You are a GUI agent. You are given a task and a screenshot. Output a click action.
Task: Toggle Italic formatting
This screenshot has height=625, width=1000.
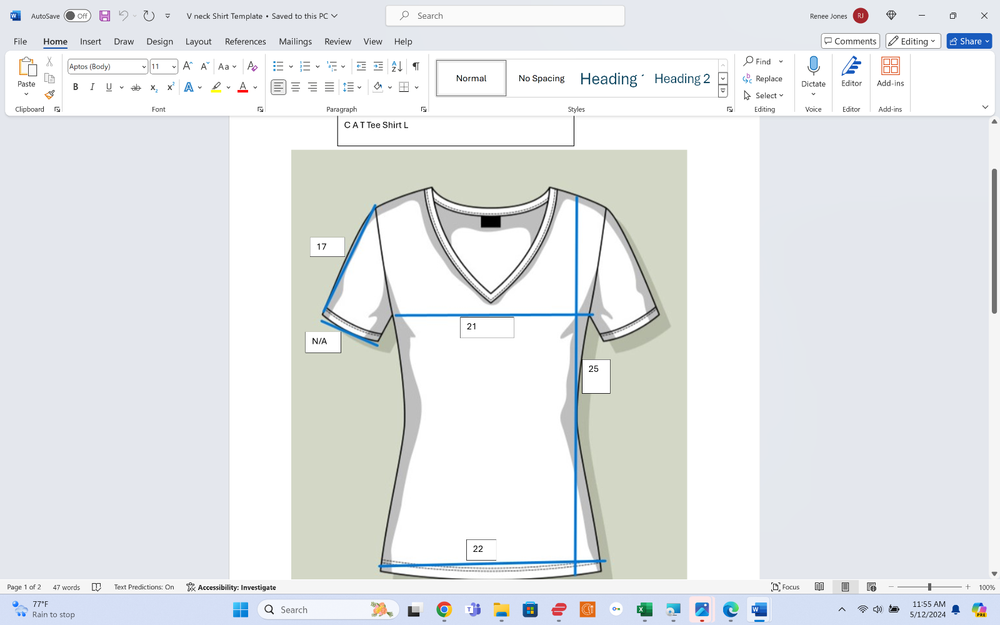(92, 87)
